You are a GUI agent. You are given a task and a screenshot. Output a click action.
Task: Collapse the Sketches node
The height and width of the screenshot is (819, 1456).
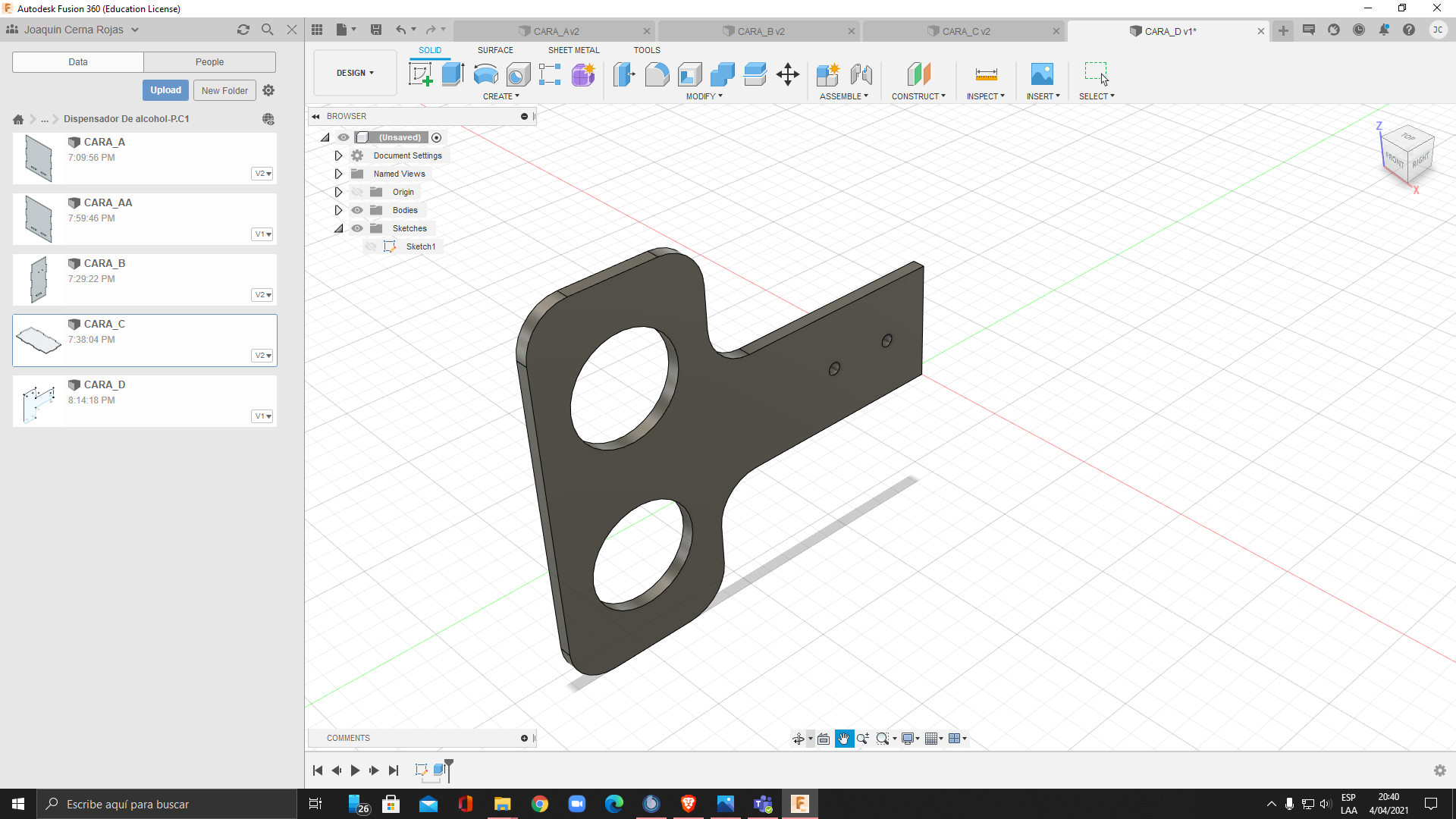339,228
